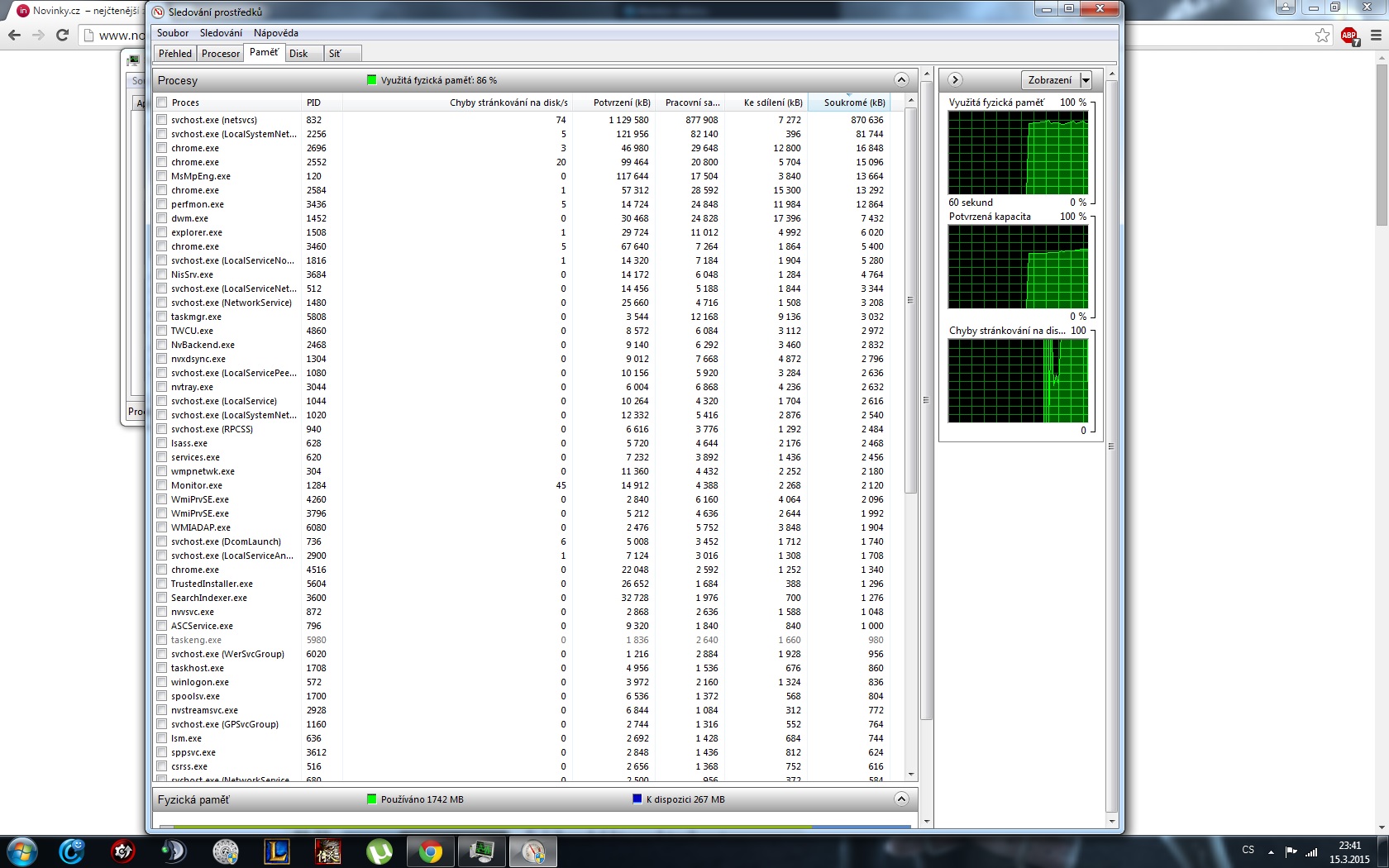Screen dimensions: 1389x868
Task: Open uTorrent from the taskbar
Action: (x=379, y=851)
